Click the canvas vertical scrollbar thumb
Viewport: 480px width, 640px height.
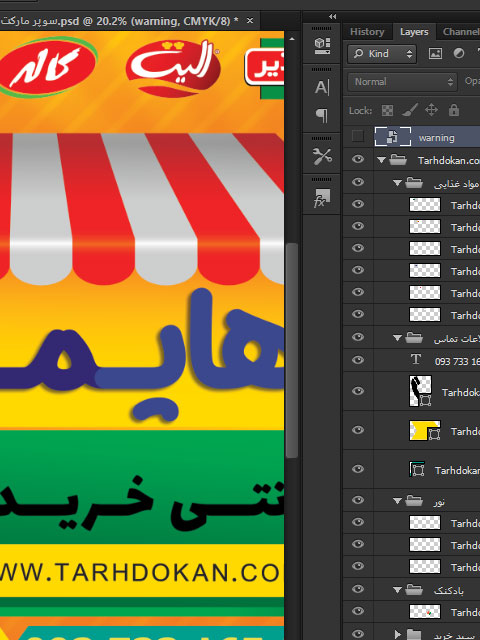(291, 351)
